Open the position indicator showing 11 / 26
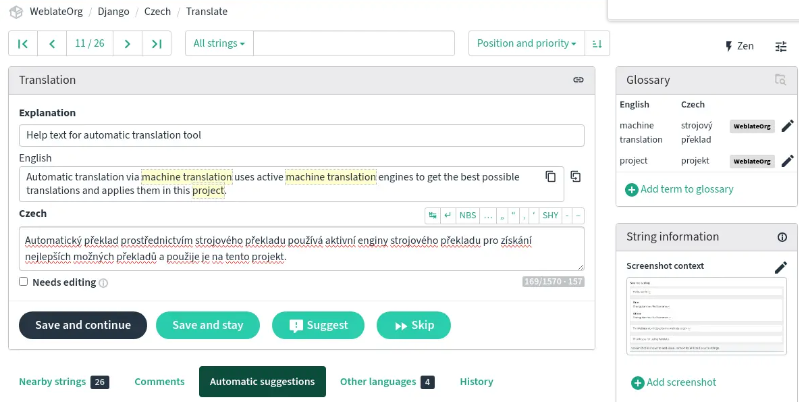Image resolution: width=799 pixels, height=402 pixels. 90,43
